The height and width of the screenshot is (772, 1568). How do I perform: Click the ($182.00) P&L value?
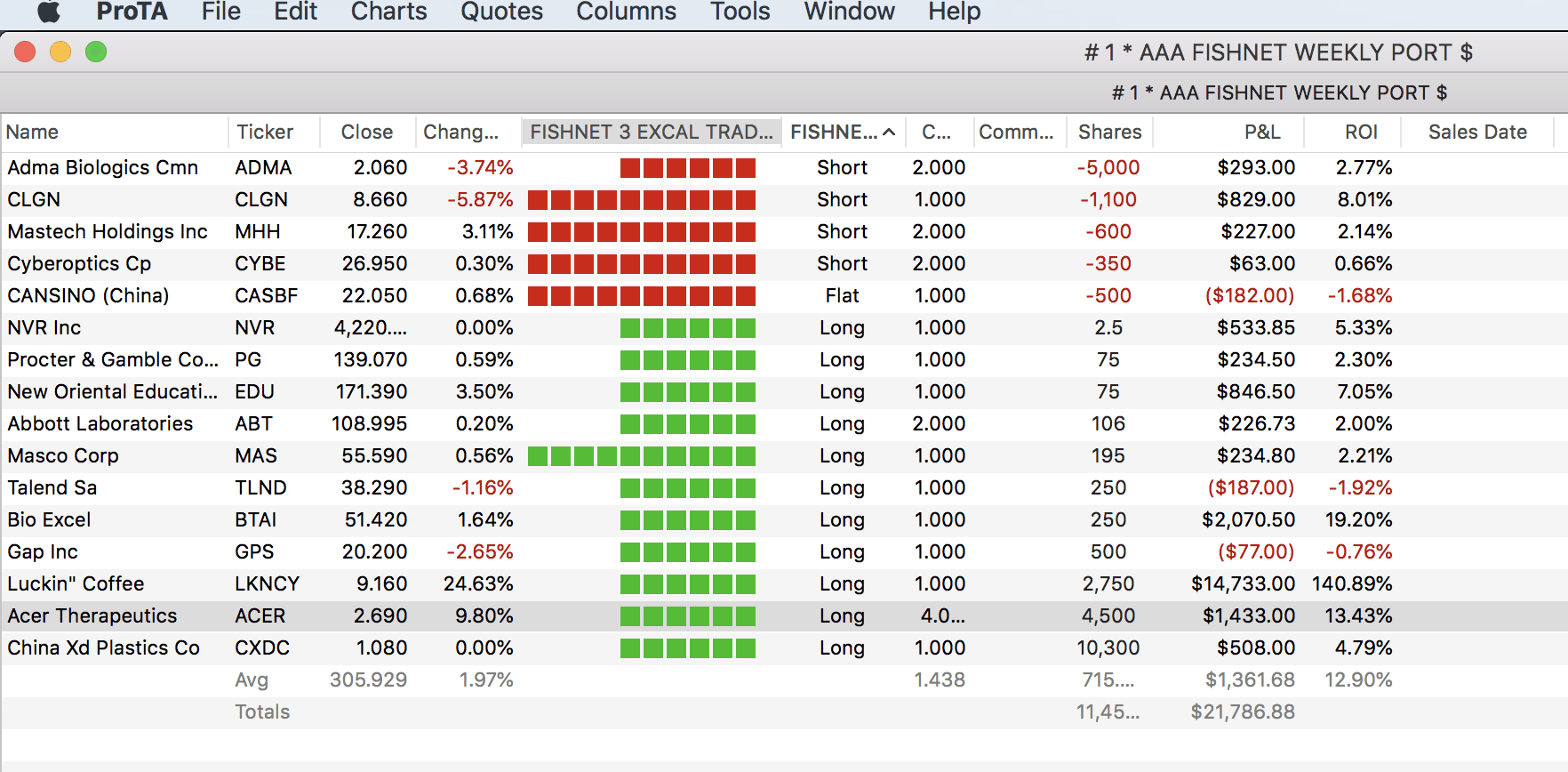pos(1250,295)
